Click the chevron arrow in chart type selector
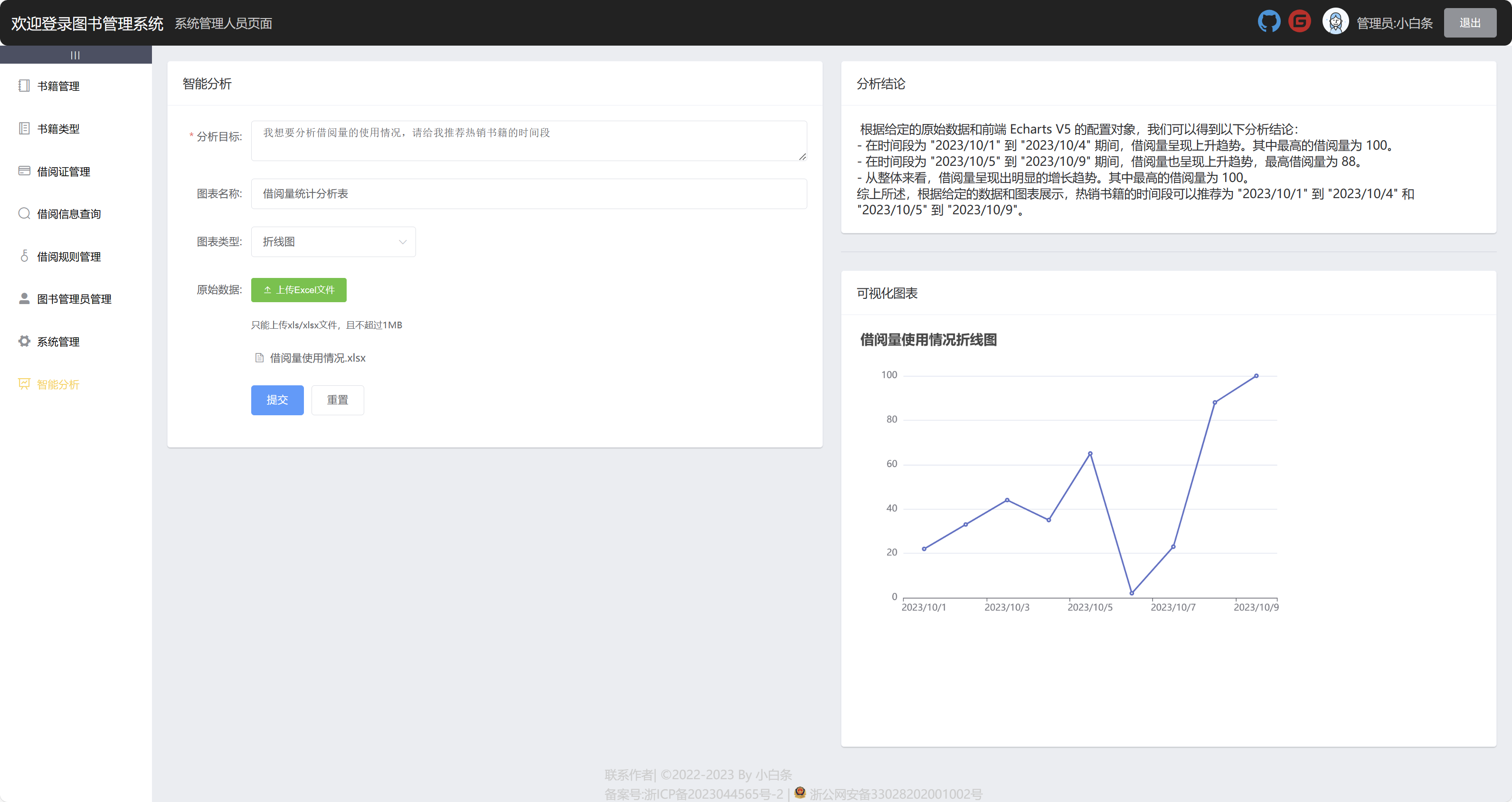 coord(403,242)
